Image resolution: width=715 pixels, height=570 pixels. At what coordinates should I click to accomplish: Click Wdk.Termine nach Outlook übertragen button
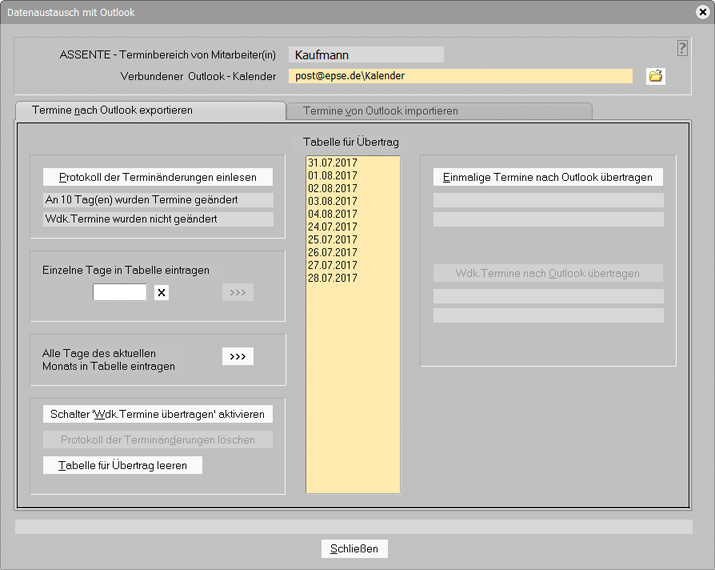tap(548, 273)
